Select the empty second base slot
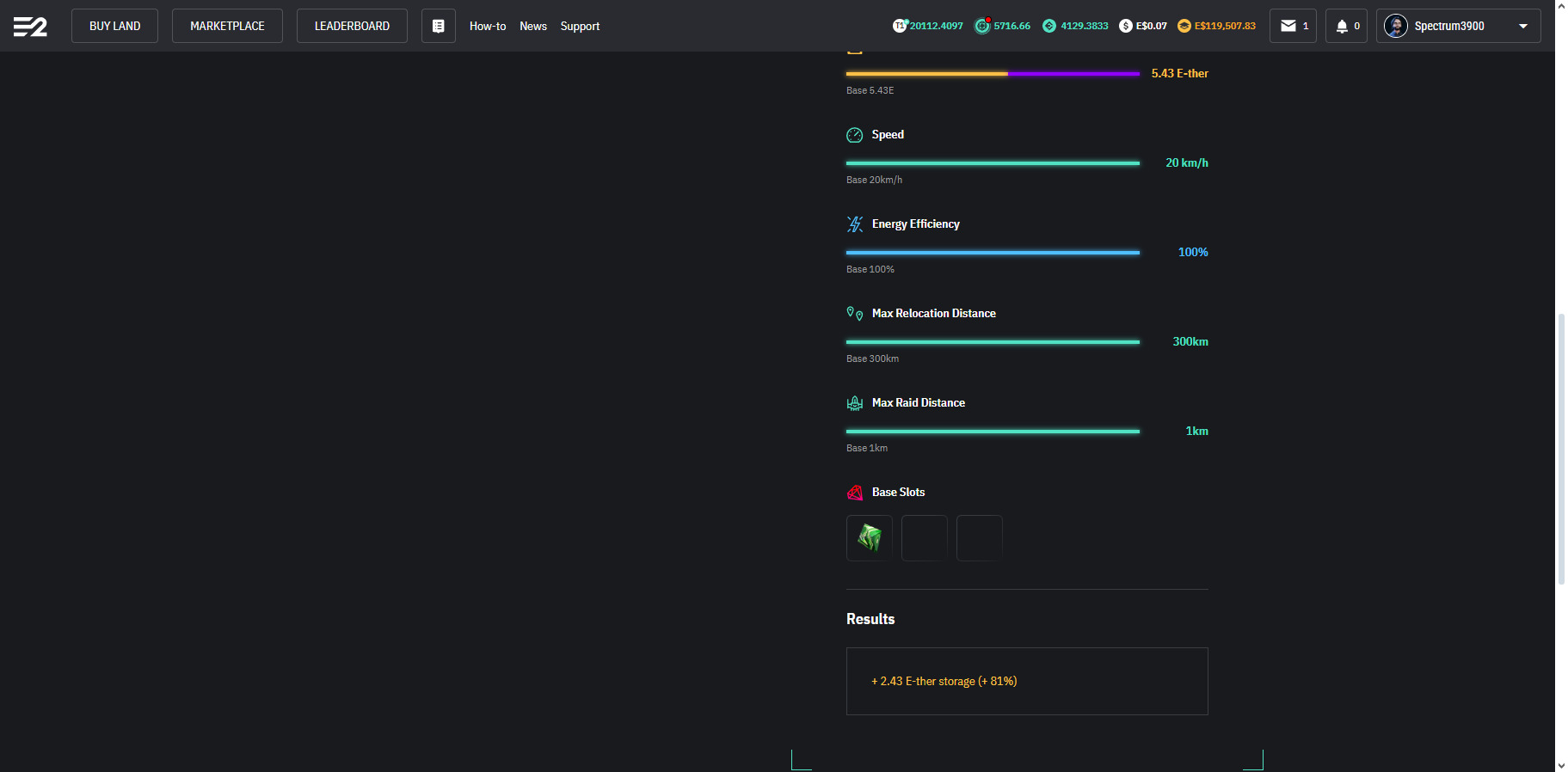 [x=925, y=538]
